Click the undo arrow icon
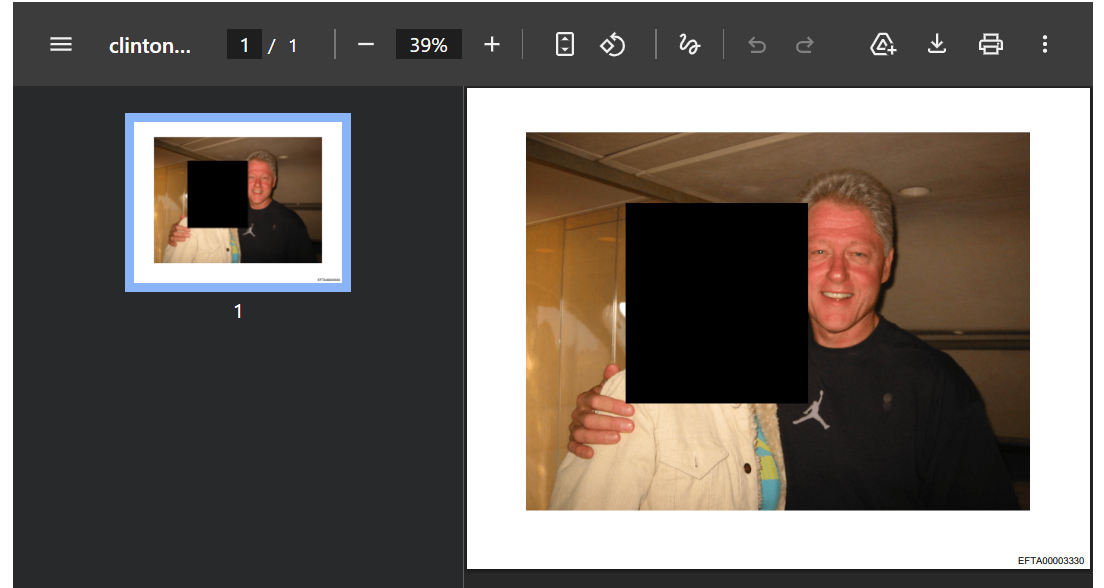Viewport: 1104px width, 588px height. (x=757, y=45)
